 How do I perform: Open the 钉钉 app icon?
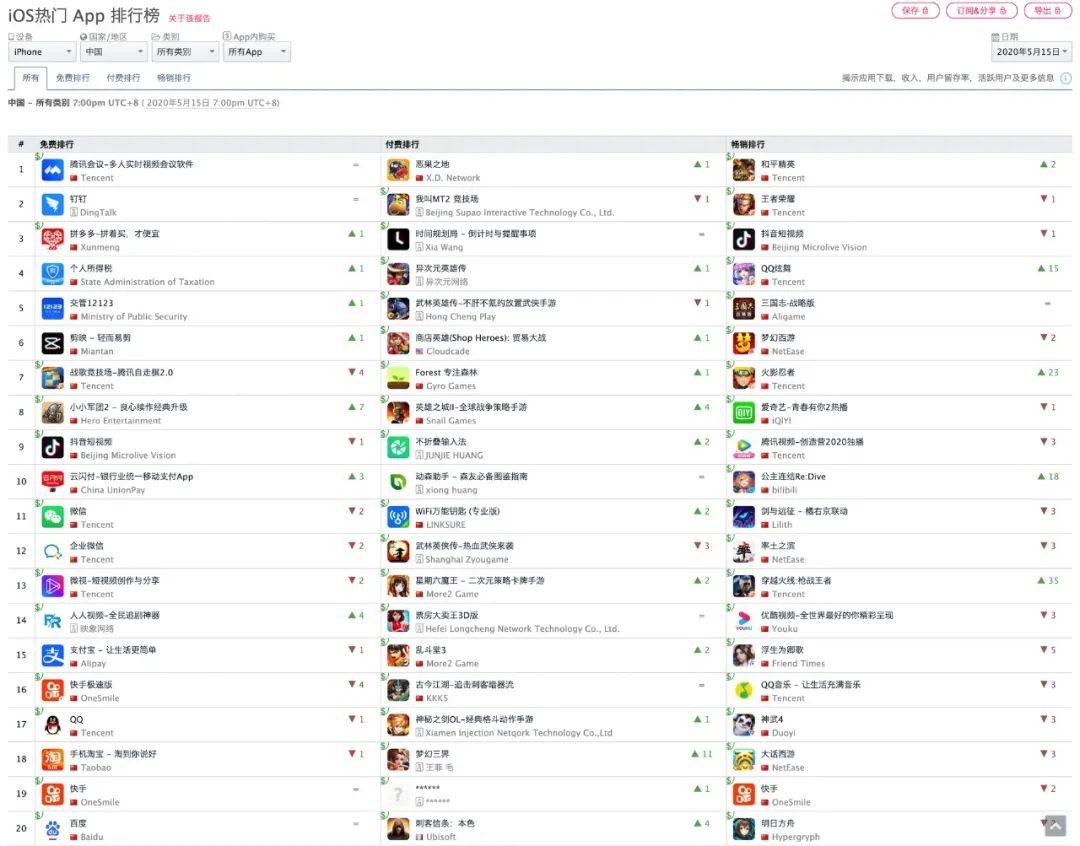pyautogui.click(x=52, y=205)
